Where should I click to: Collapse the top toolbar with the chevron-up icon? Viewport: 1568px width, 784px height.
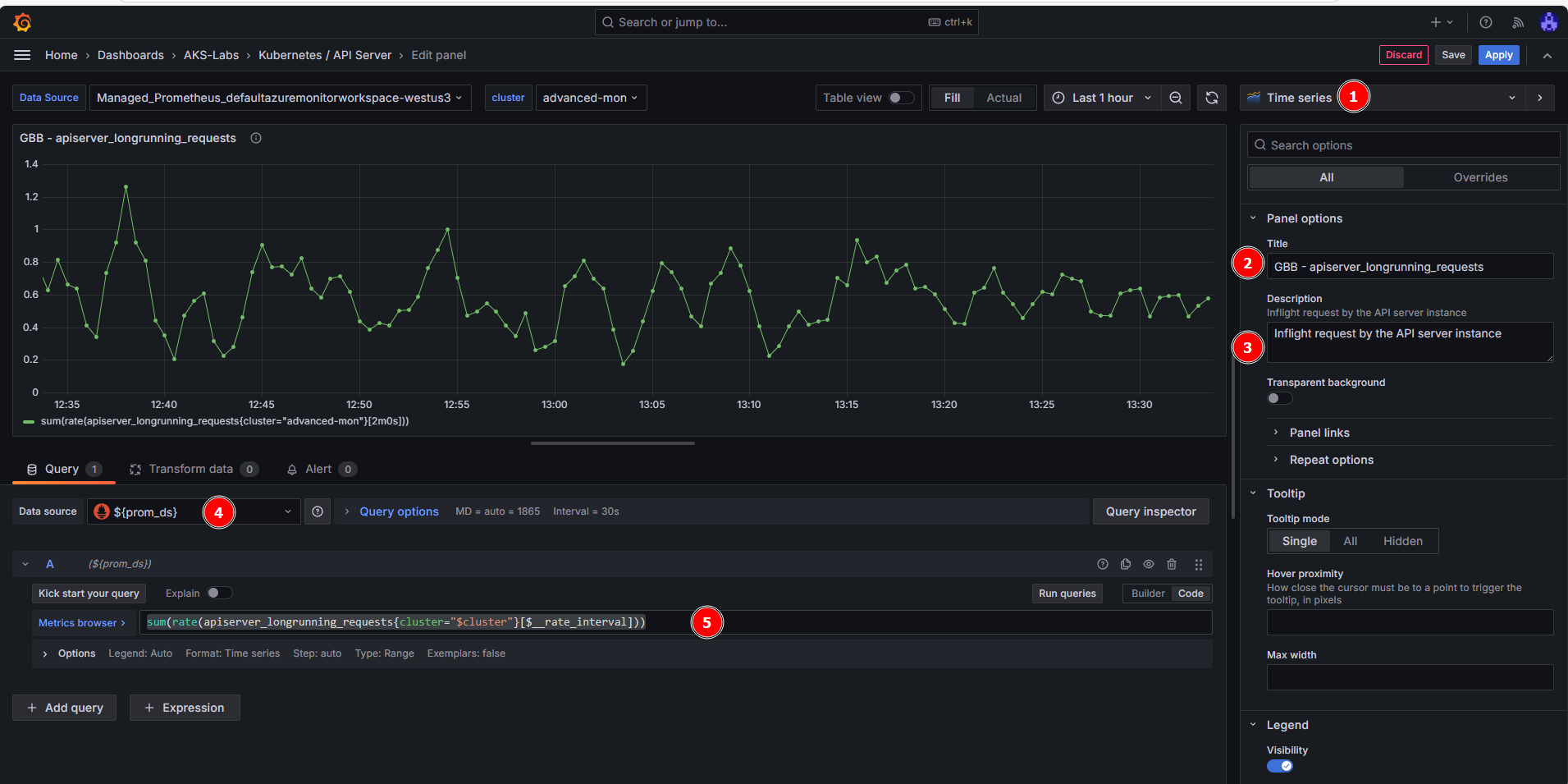coord(1547,55)
